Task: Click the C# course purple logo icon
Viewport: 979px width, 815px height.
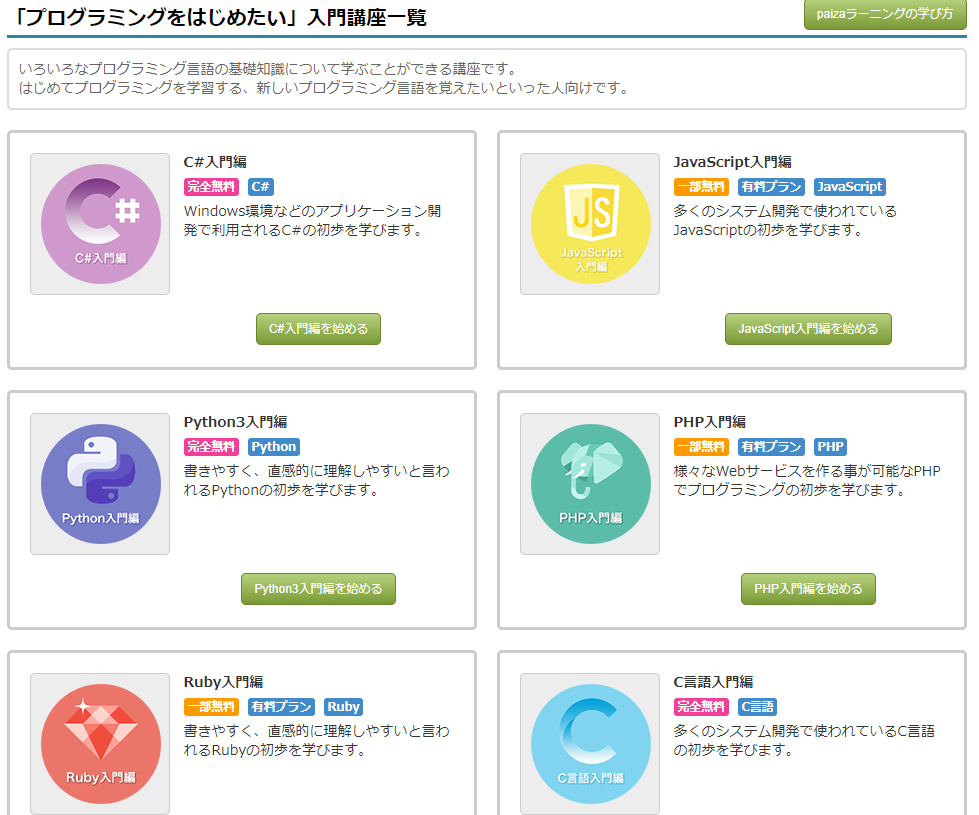Action: [x=100, y=224]
